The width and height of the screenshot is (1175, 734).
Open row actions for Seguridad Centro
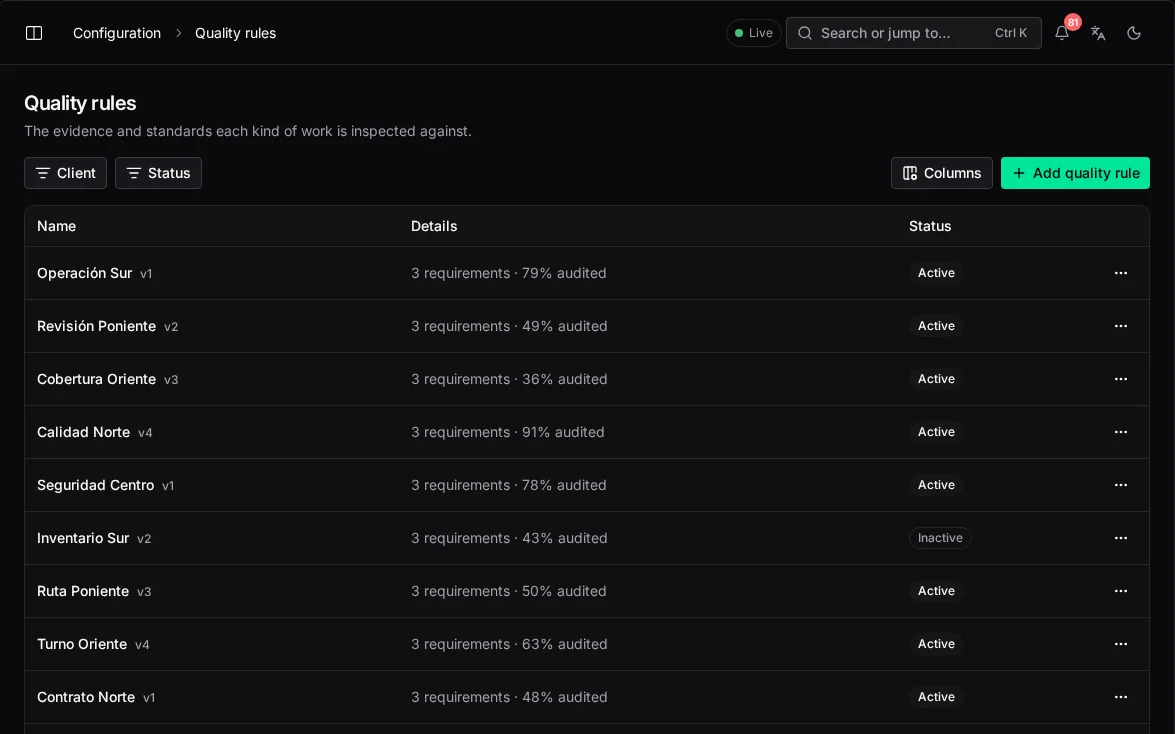pos(1120,485)
